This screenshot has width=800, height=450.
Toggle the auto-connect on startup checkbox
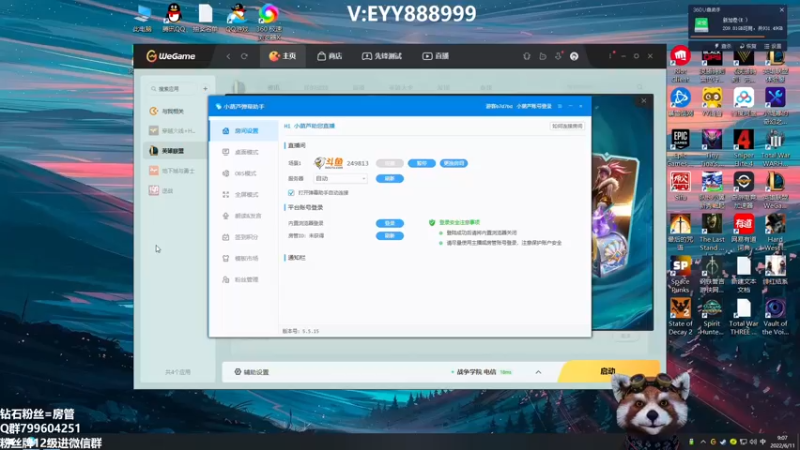[291, 193]
